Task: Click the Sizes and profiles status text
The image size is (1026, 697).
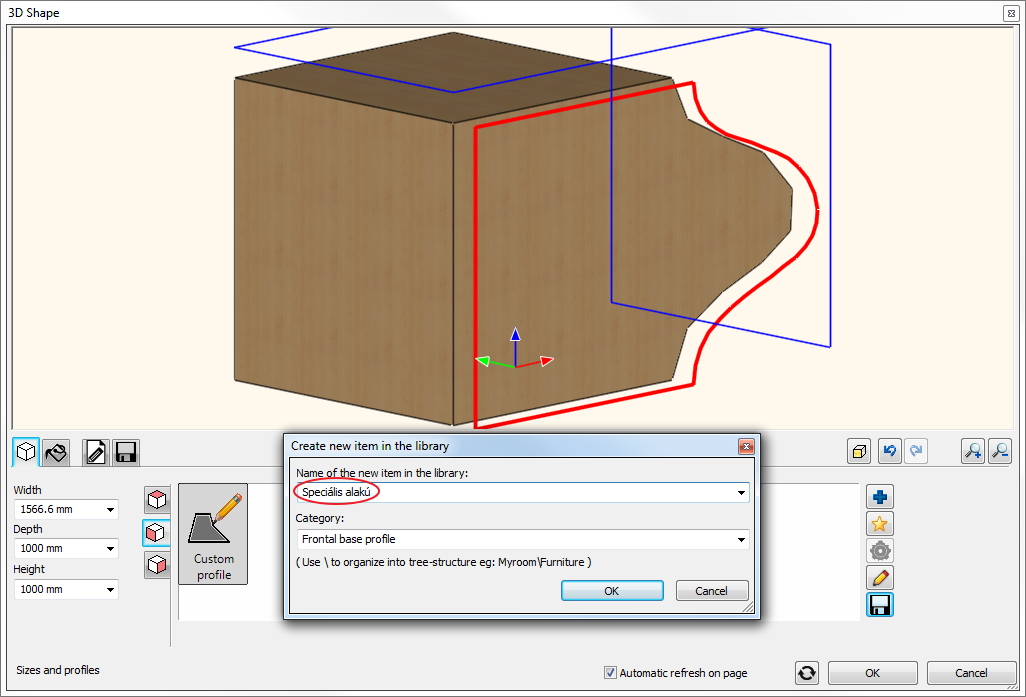Action: pyautogui.click(x=58, y=670)
